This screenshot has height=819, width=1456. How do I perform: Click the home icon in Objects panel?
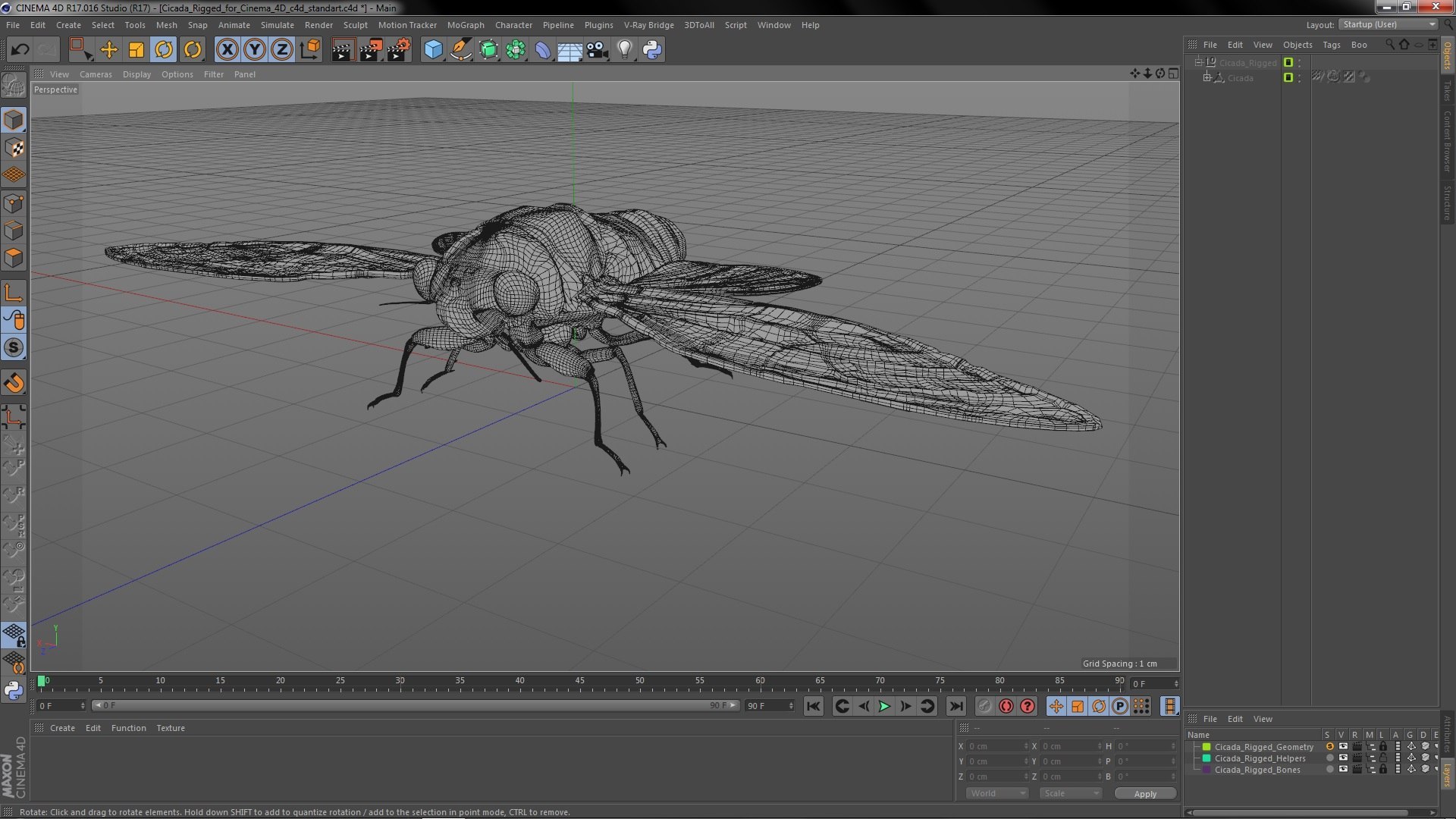pos(1404,45)
